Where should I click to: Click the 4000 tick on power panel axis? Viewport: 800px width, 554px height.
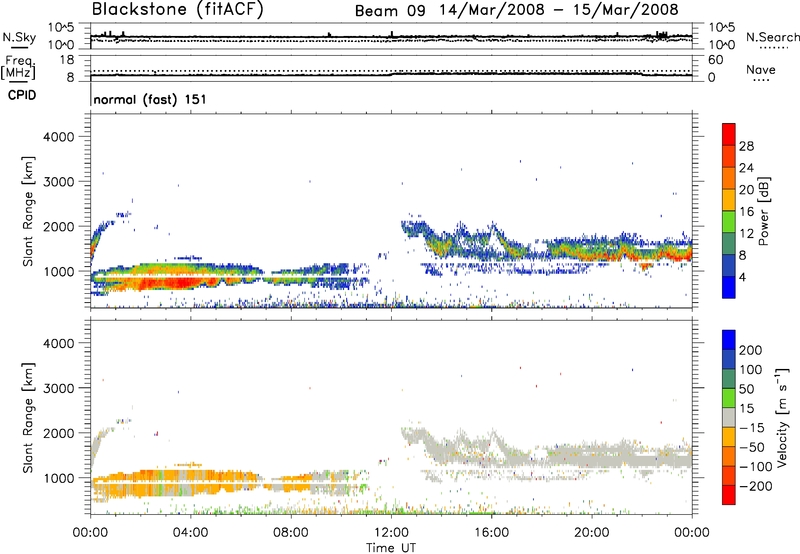coord(59,137)
